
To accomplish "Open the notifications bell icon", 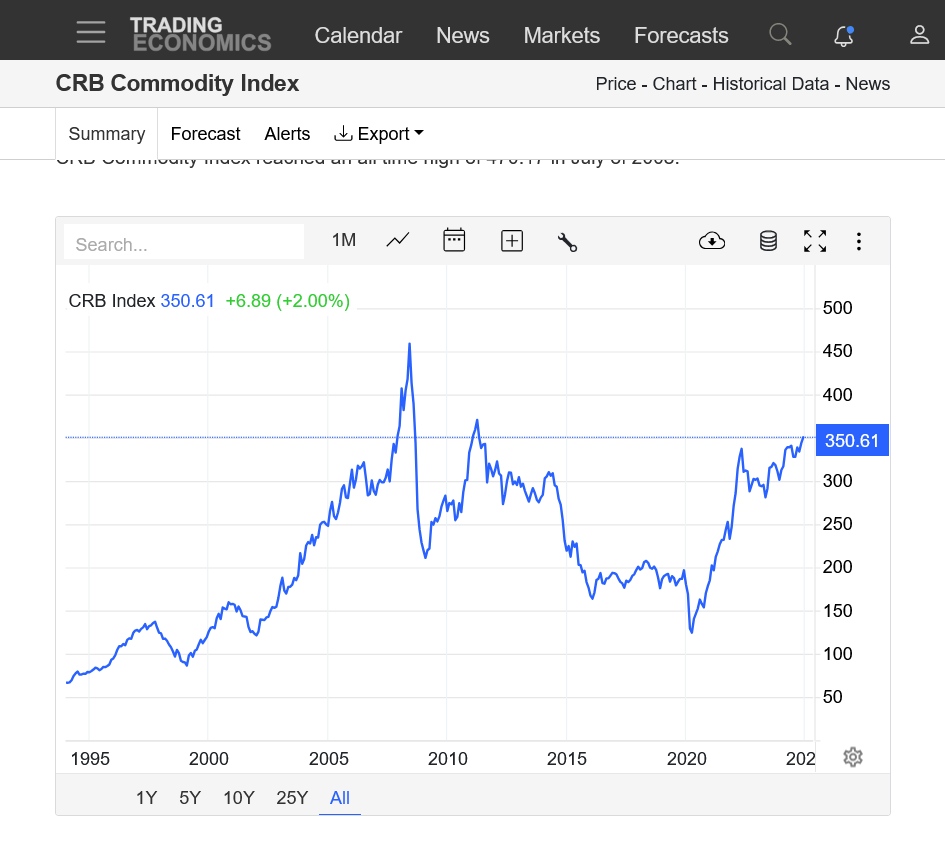I will [844, 36].
